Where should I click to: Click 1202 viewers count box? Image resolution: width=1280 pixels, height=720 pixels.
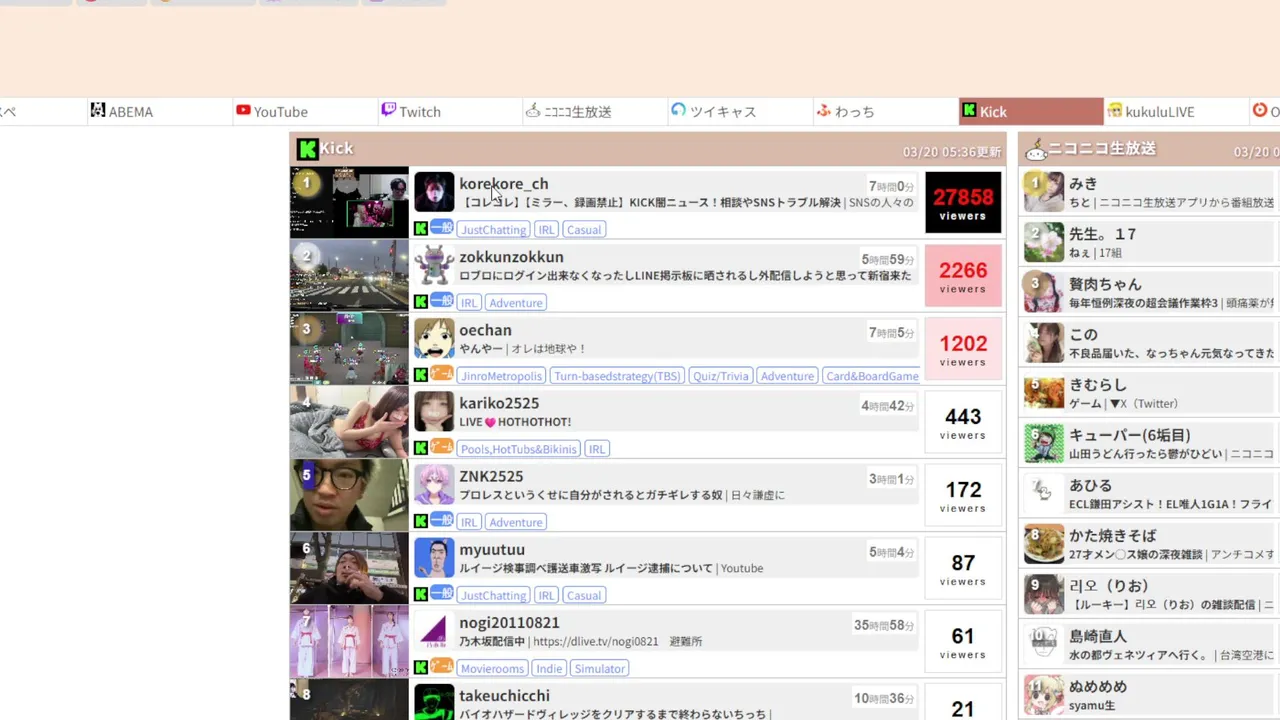pyautogui.click(x=963, y=349)
